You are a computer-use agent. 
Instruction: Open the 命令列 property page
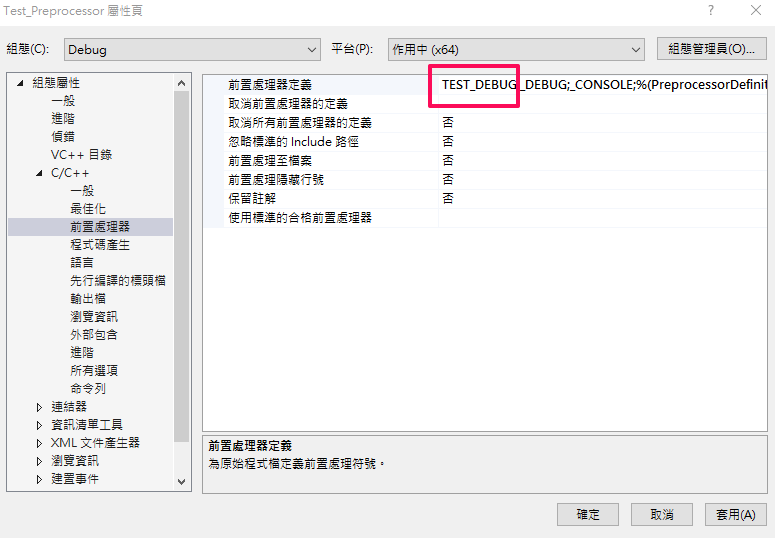pos(88,389)
